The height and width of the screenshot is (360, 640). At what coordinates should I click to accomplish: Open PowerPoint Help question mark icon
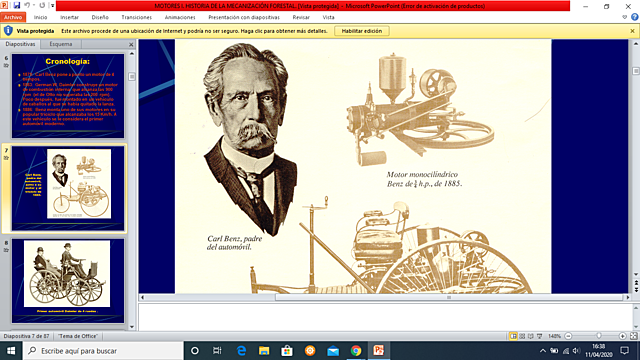click(x=634, y=17)
